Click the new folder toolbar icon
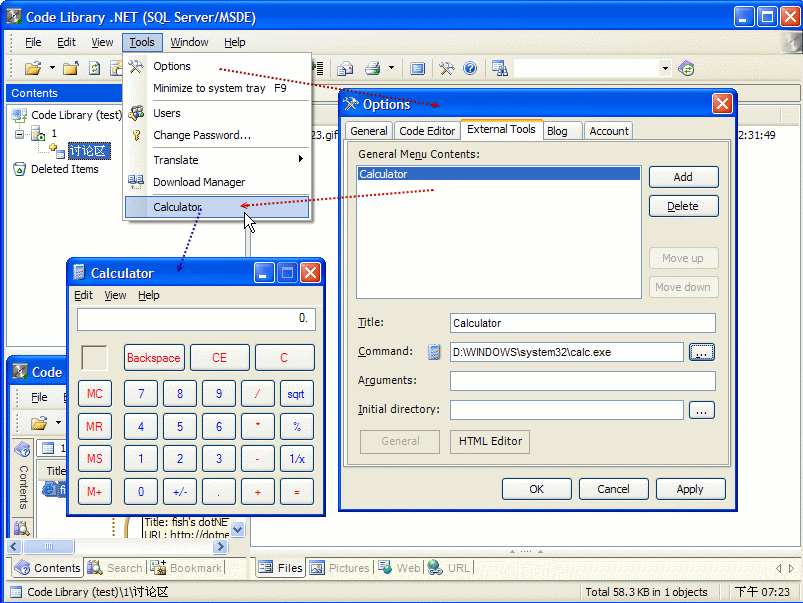This screenshot has height=603, width=803. point(71,68)
